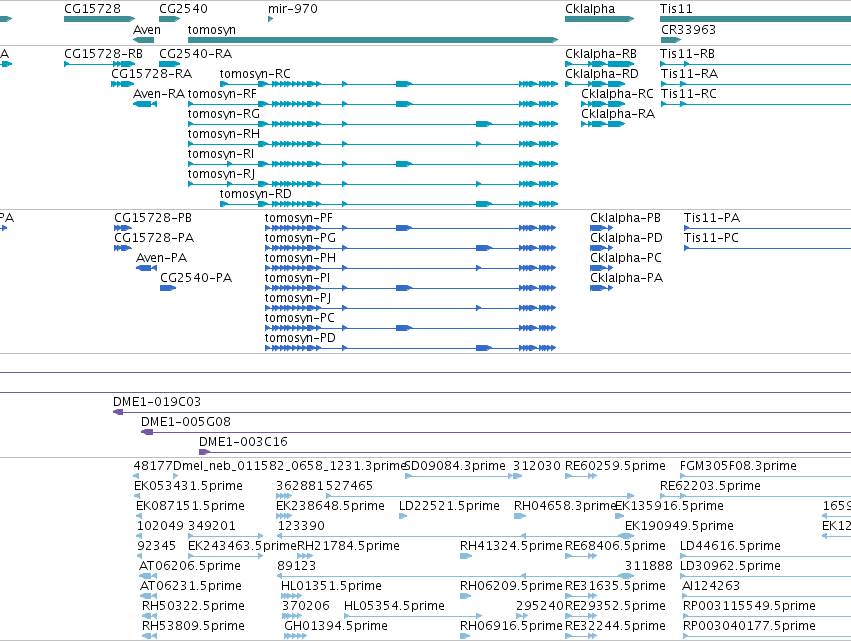Click EST RE60259.5prime label
The image size is (851, 641).
(x=615, y=466)
